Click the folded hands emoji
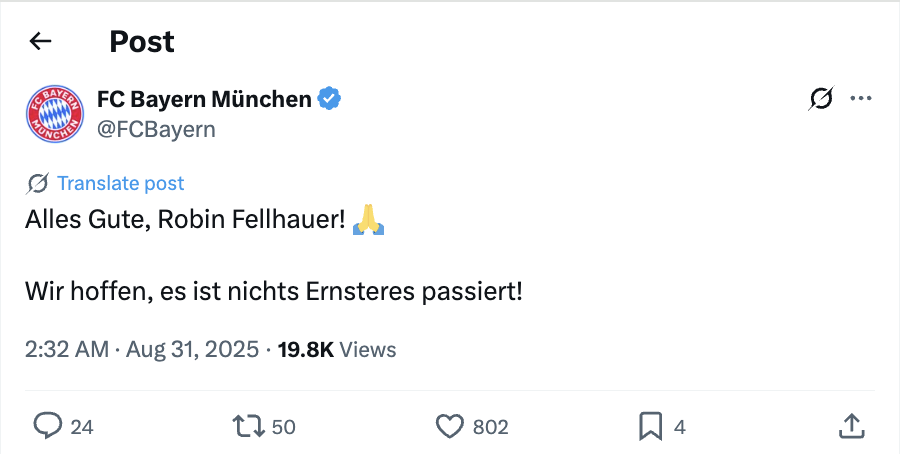Viewport: 900px width, 454px height. pyautogui.click(x=368, y=220)
